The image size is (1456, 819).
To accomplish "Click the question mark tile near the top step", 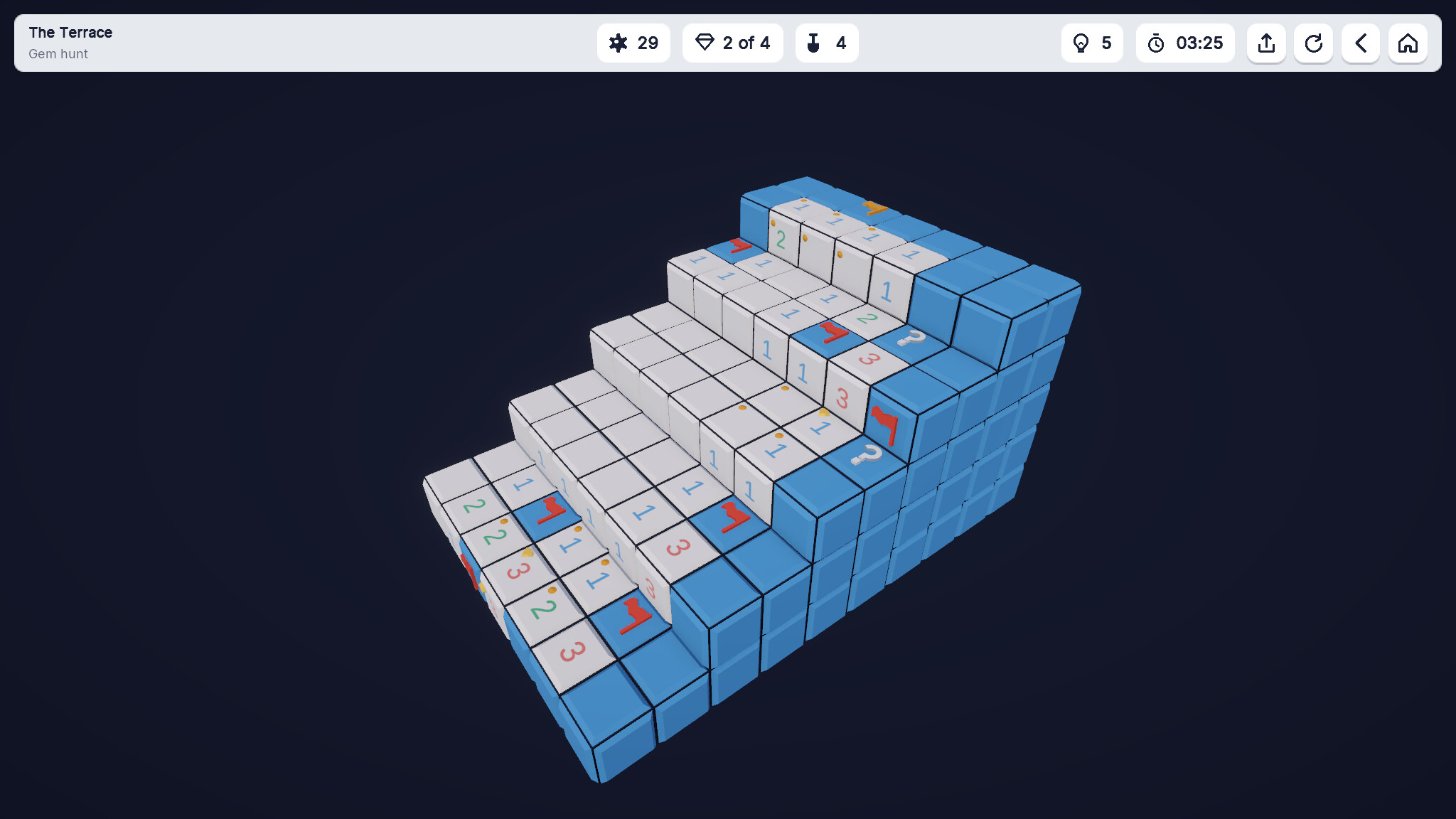I will coord(910,338).
